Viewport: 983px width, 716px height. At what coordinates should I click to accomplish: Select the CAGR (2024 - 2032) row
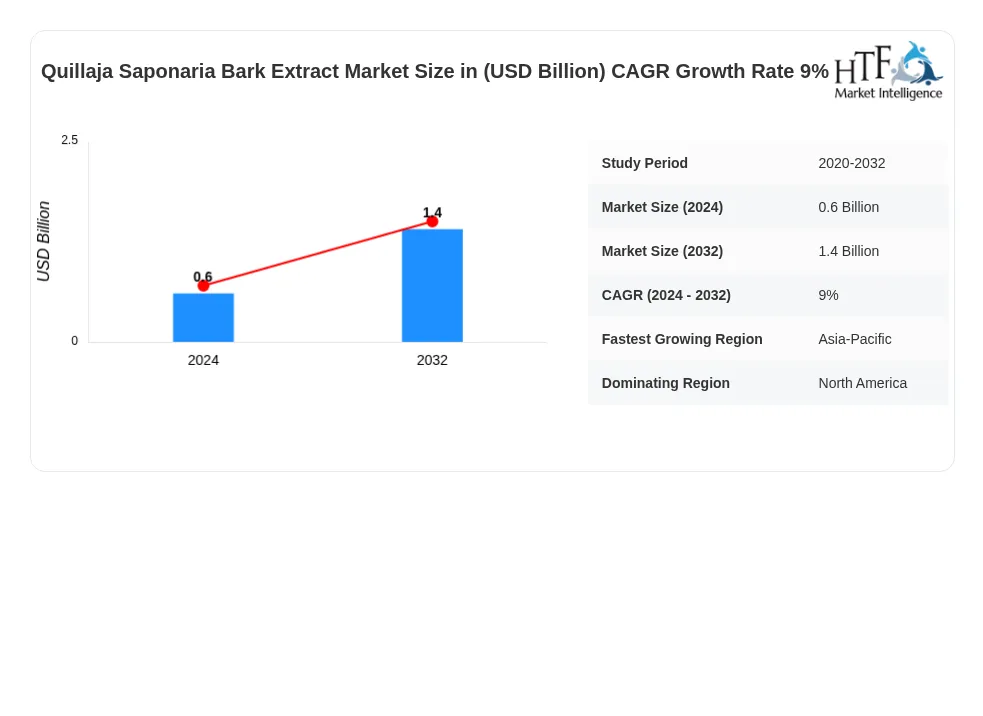point(768,295)
